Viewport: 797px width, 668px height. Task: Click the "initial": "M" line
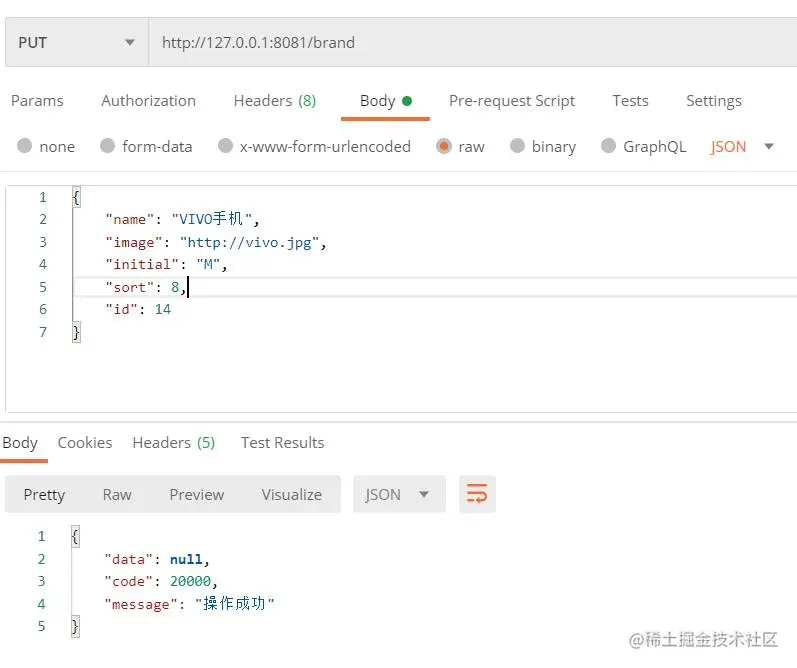pos(166,264)
